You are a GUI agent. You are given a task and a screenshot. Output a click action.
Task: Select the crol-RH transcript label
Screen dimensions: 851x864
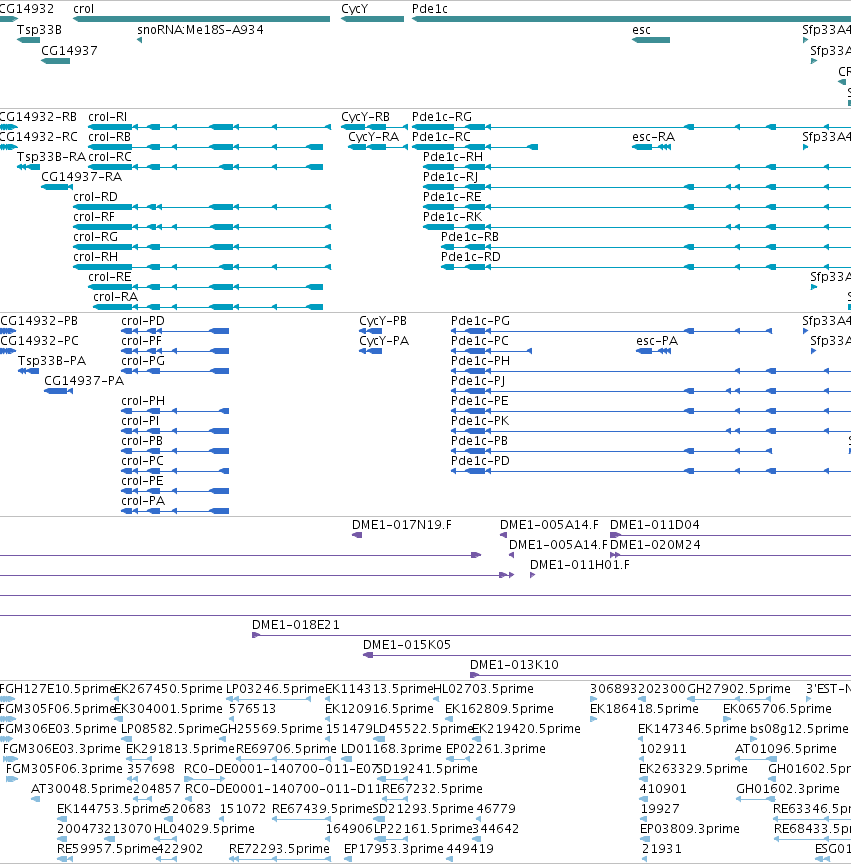[95, 257]
